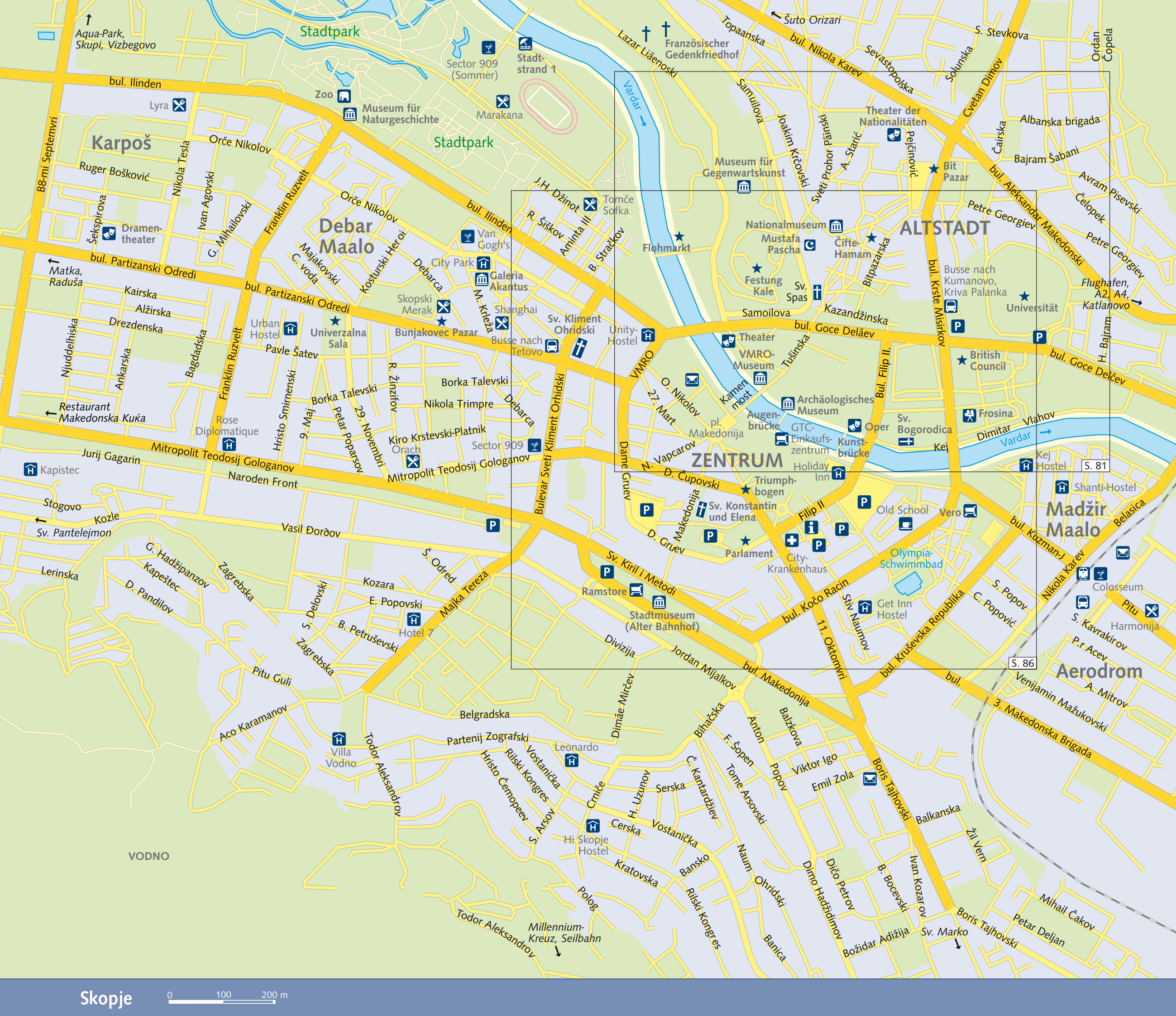Select the Universität star marker
Screen dimensions: 1176x1016
[1024, 296]
